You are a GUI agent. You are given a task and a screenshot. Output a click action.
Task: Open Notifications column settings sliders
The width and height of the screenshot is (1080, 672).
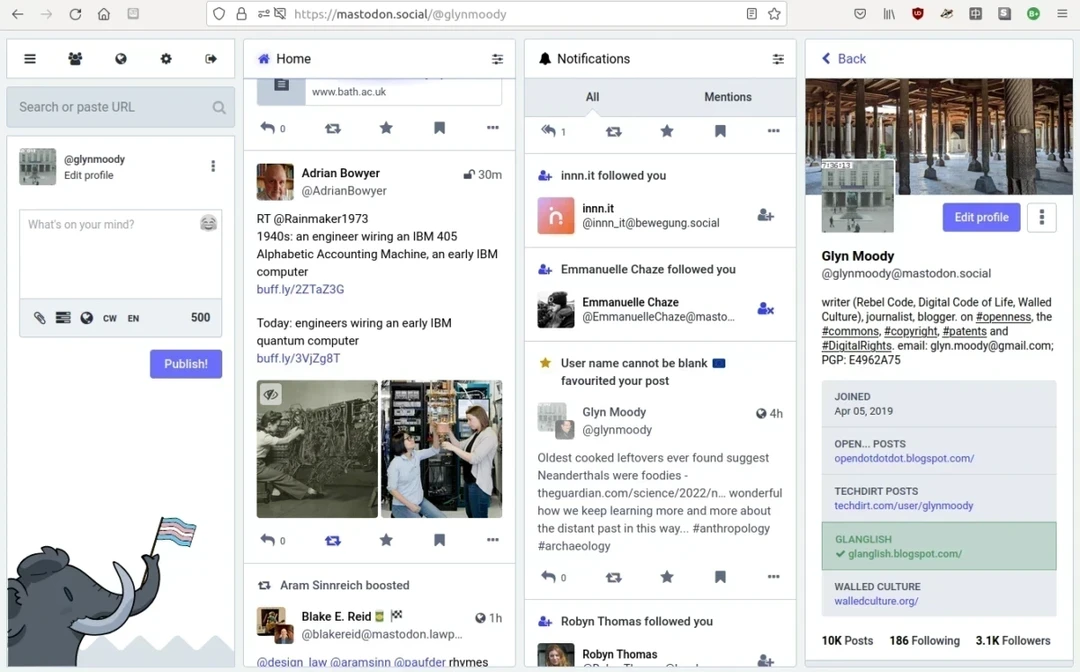(x=778, y=59)
